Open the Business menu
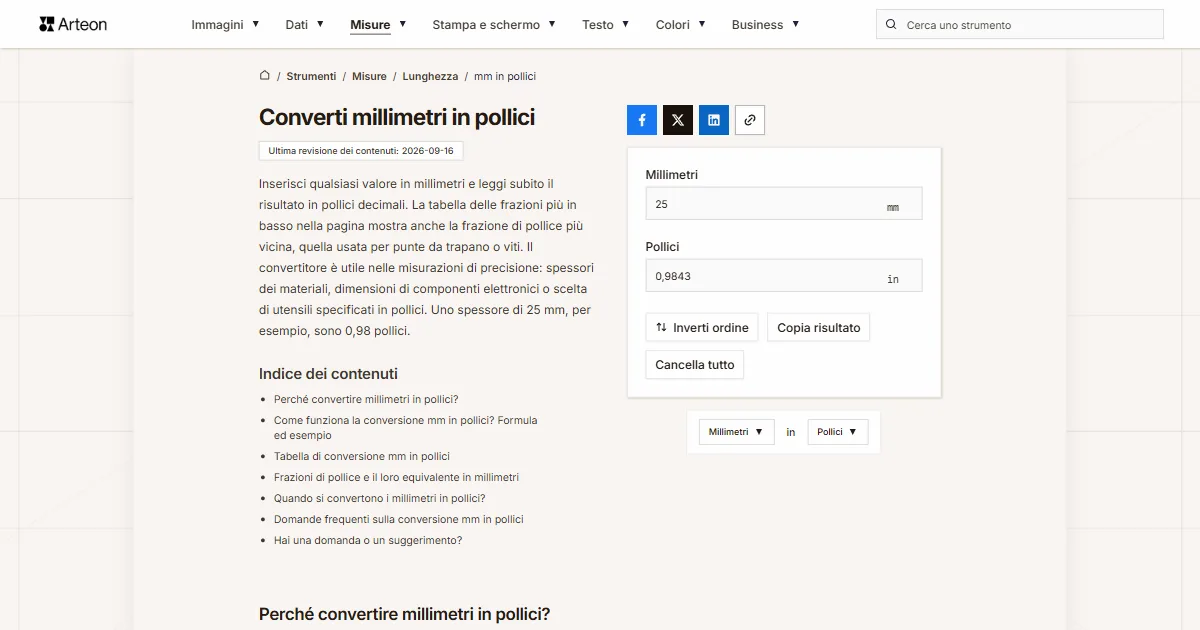 click(x=765, y=25)
